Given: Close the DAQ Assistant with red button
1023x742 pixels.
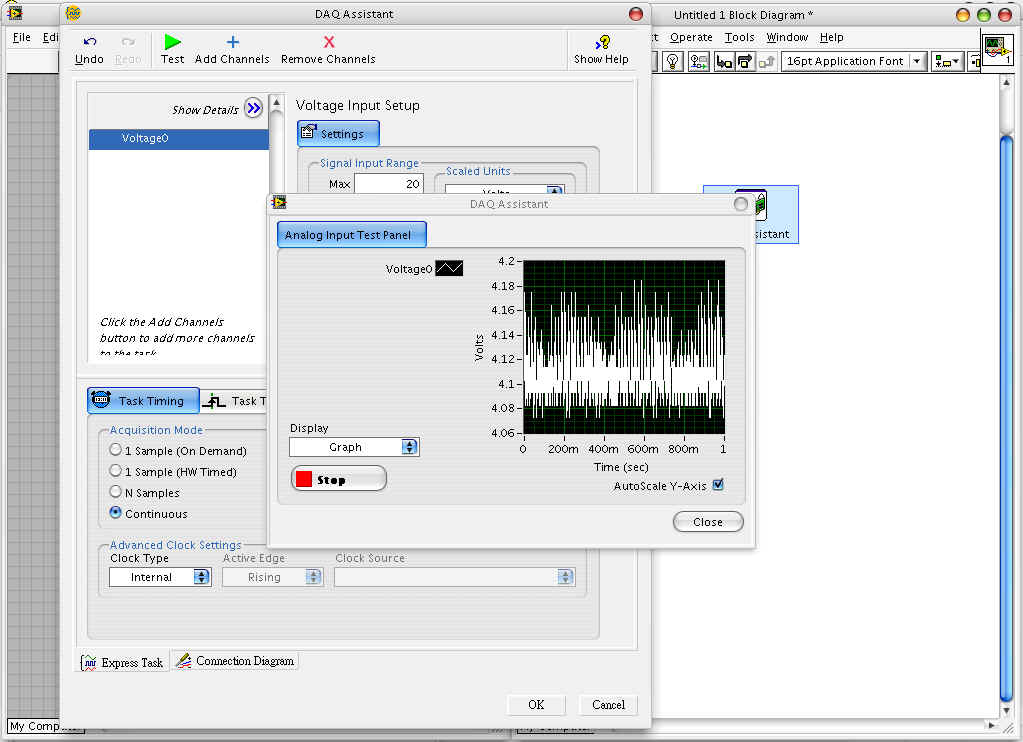Looking at the screenshot, I should (x=635, y=14).
